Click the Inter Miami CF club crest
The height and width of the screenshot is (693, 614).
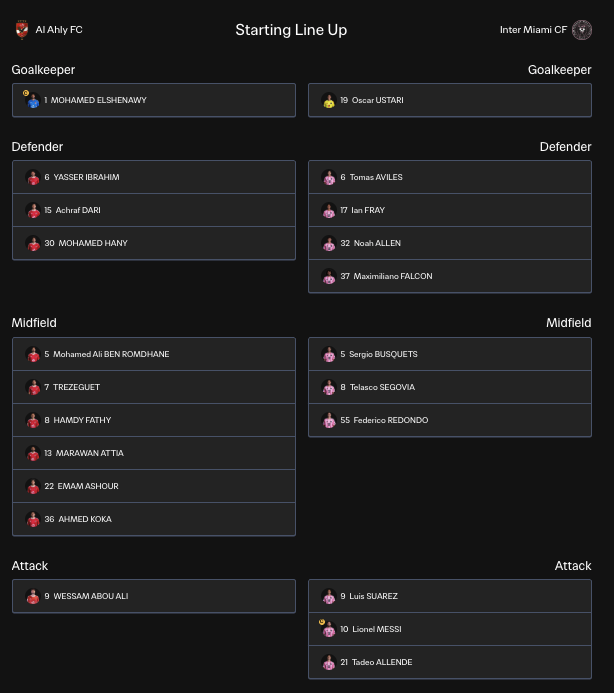point(582,30)
